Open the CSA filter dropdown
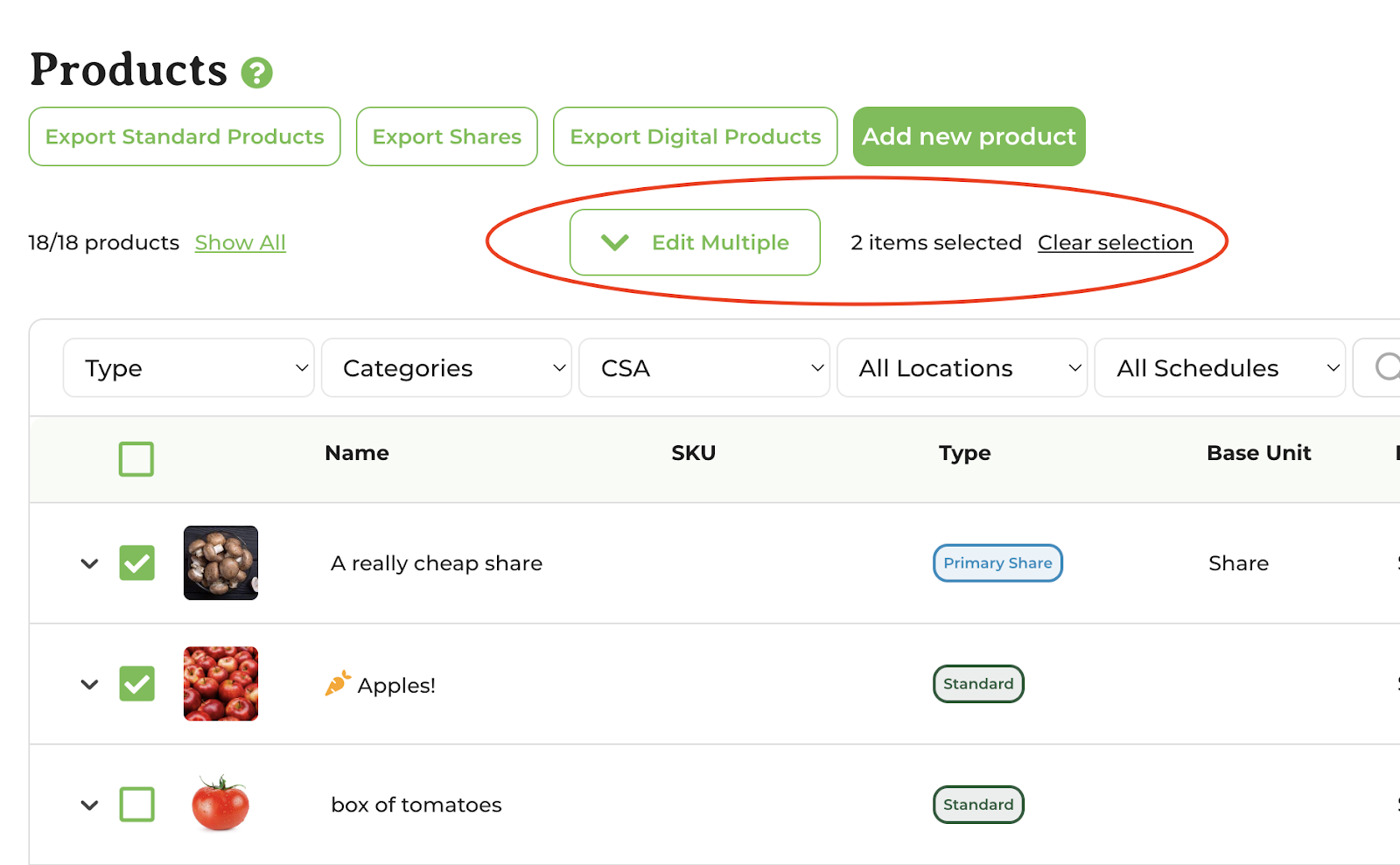This screenshot has width=1400, height=865. [x=704, y=368]
